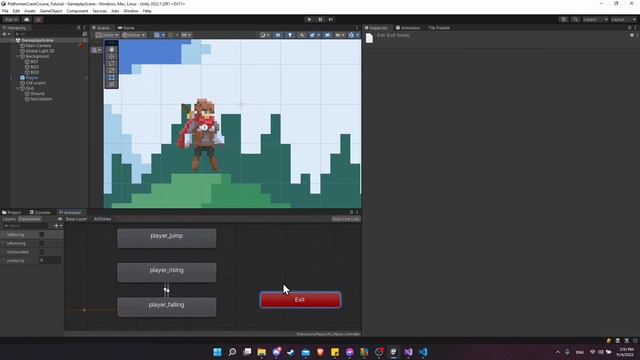This screenshot has width=640, height=360.
Task: Open the Component menu
Action: point(77,11)
